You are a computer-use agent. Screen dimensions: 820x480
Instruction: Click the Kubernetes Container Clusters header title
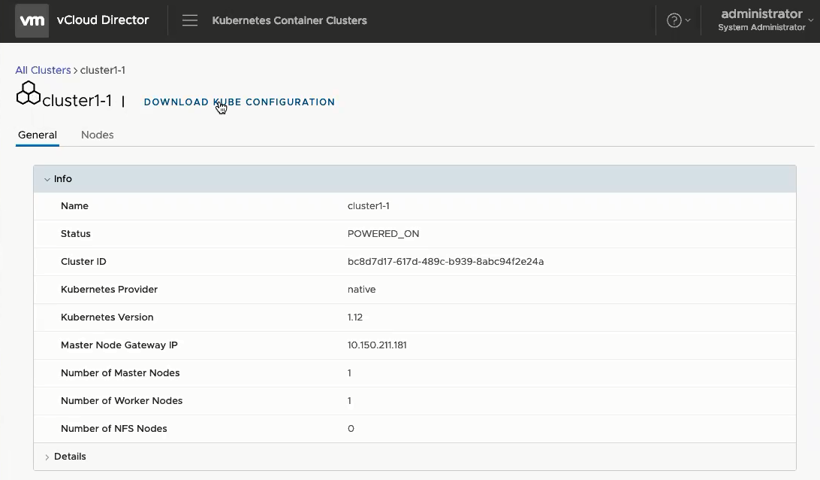289,20
